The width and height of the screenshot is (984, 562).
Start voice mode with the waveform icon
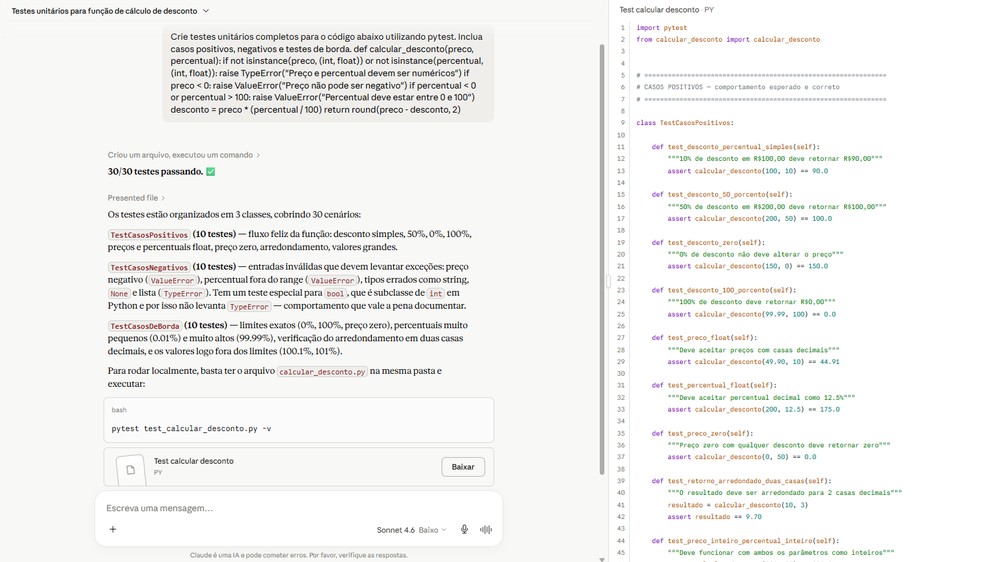click(486, 529)
